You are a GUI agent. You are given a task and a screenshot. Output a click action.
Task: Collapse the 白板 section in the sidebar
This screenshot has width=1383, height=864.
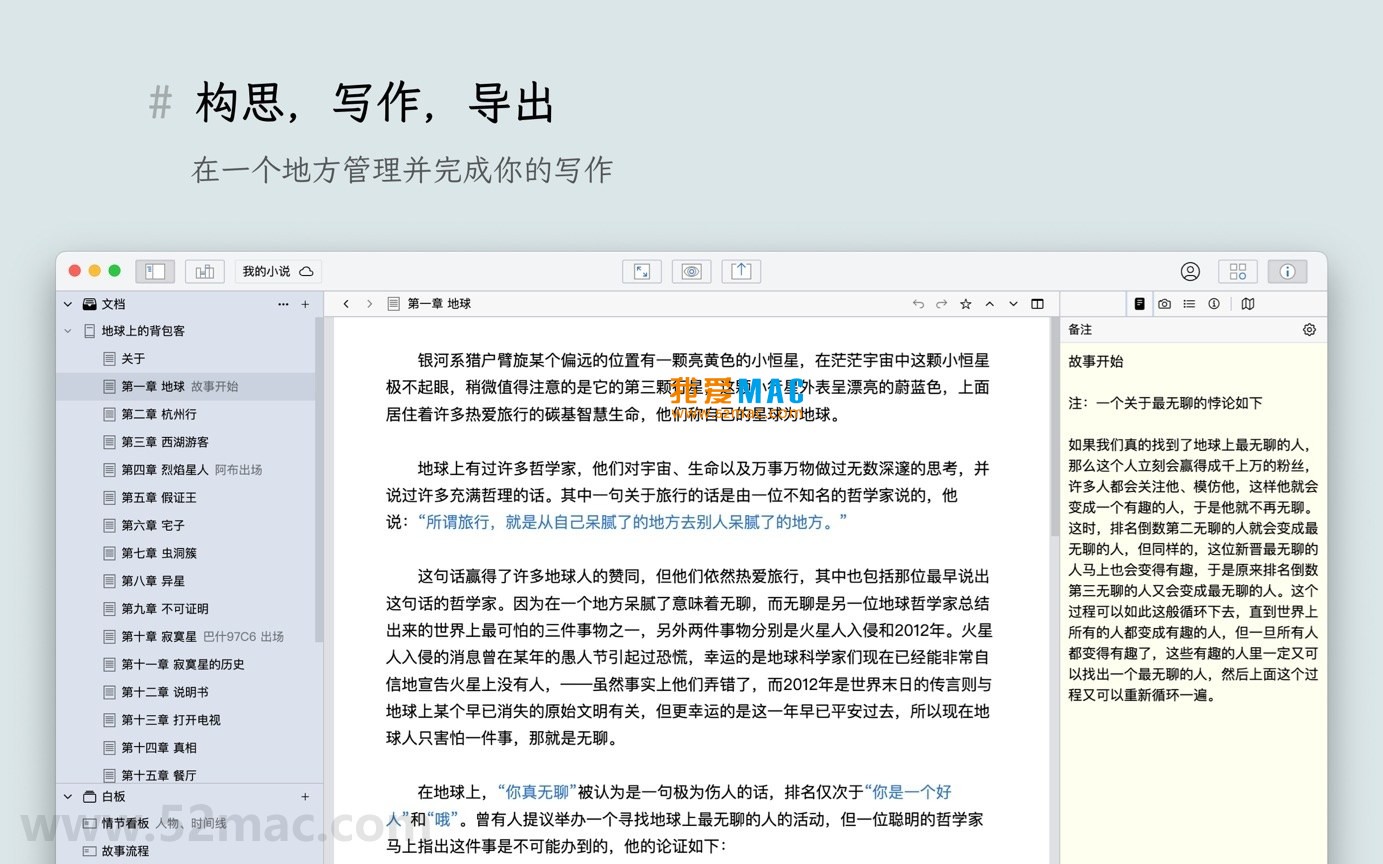pos(67,797)
